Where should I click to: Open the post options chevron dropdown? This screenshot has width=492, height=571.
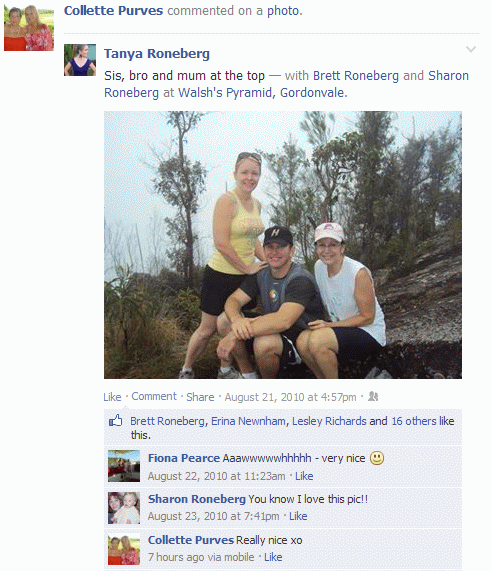pyautogui.click(x=471, y=49)
